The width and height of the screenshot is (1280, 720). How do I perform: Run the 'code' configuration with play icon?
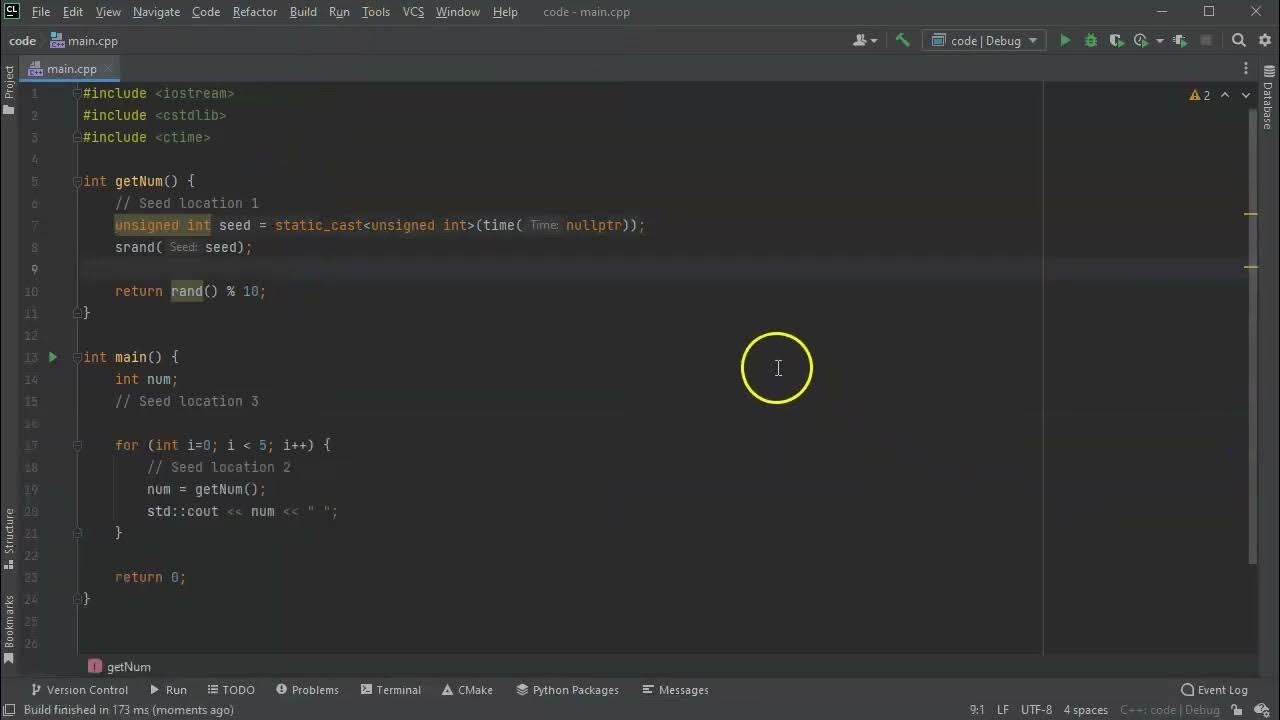[x=1065, y=41]
